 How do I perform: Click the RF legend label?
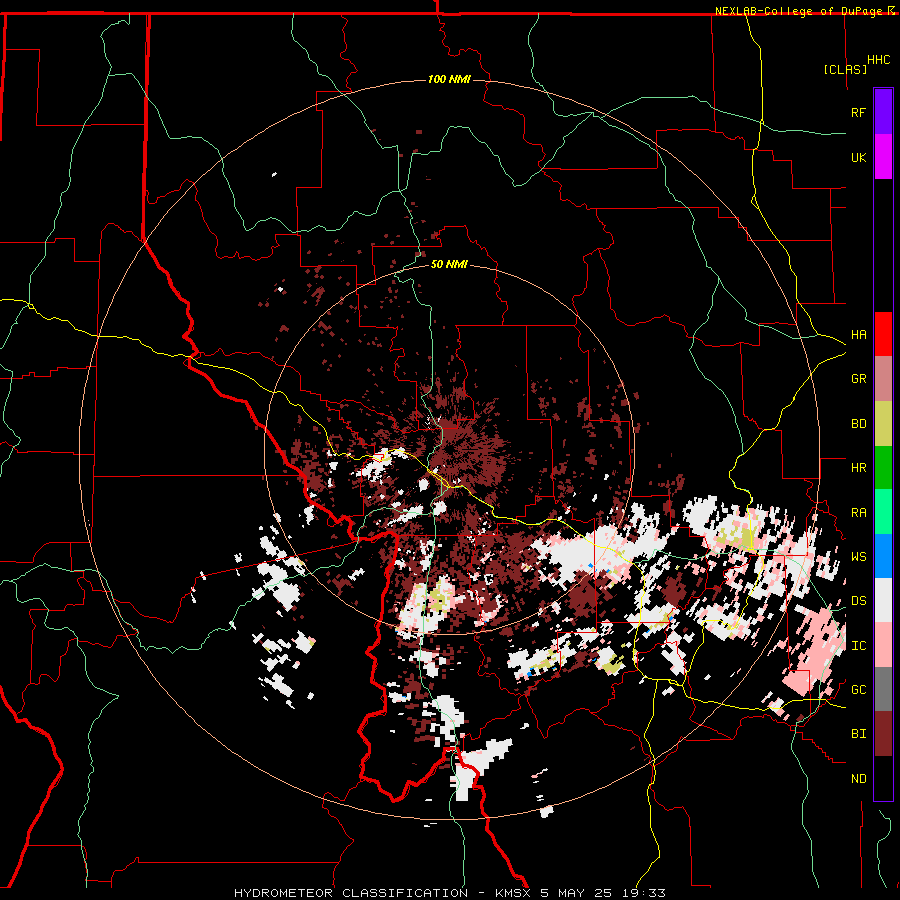[858, 112]
